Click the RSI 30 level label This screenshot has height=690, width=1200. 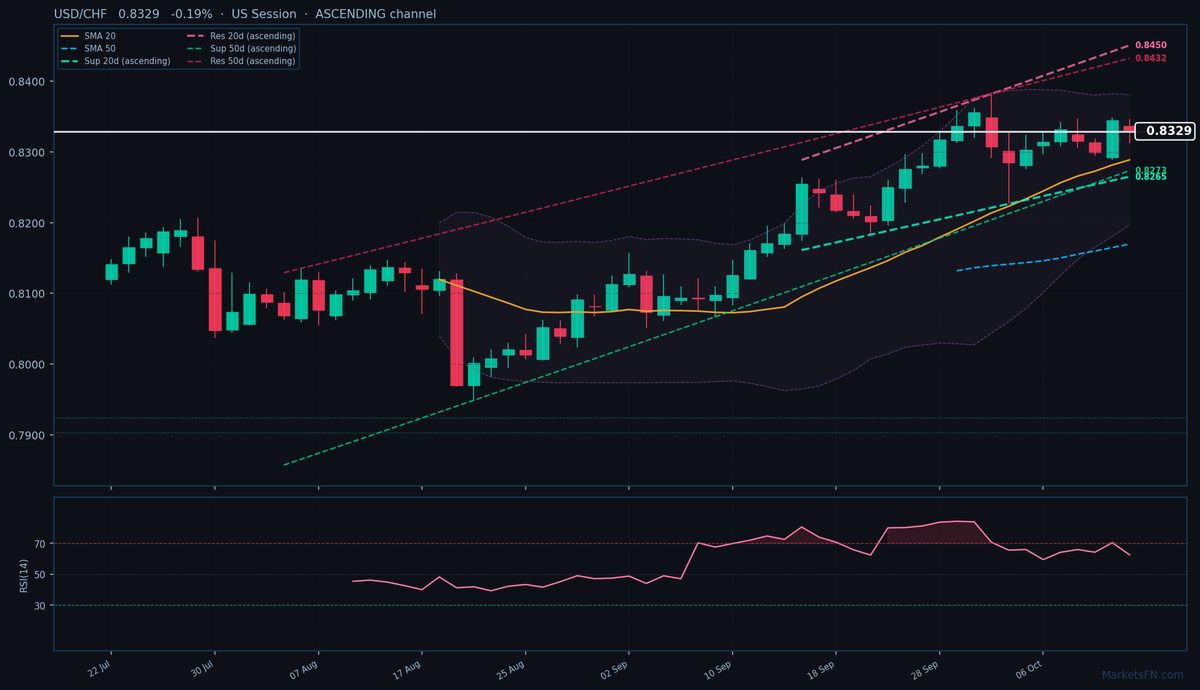(41, 606)
